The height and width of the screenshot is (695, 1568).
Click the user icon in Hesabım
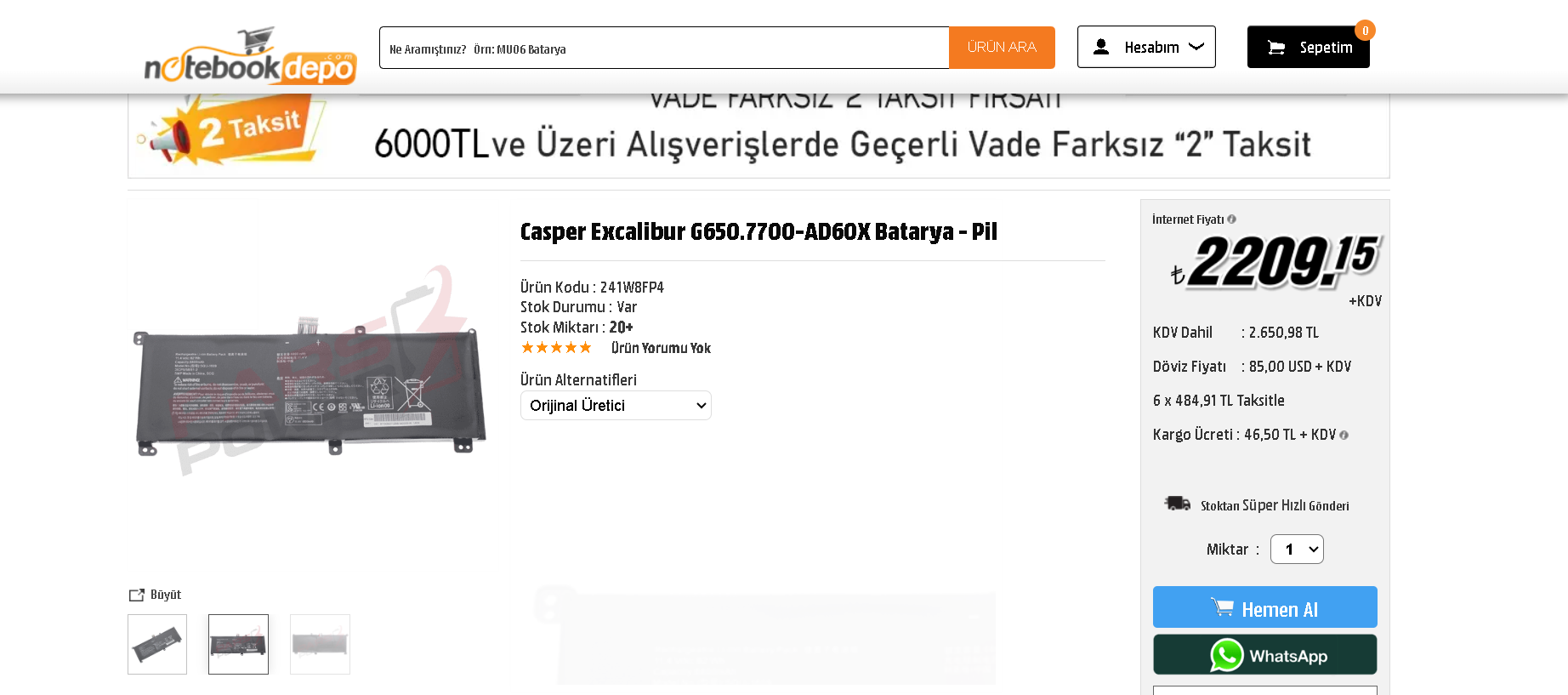click(1100, 47)
